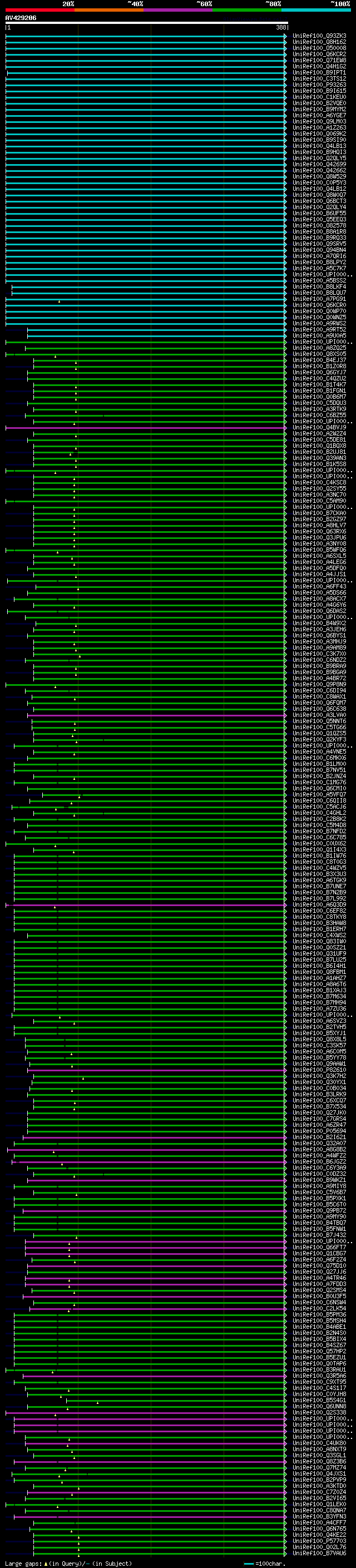Select label UniRef100_A5VFQ7

319,795
